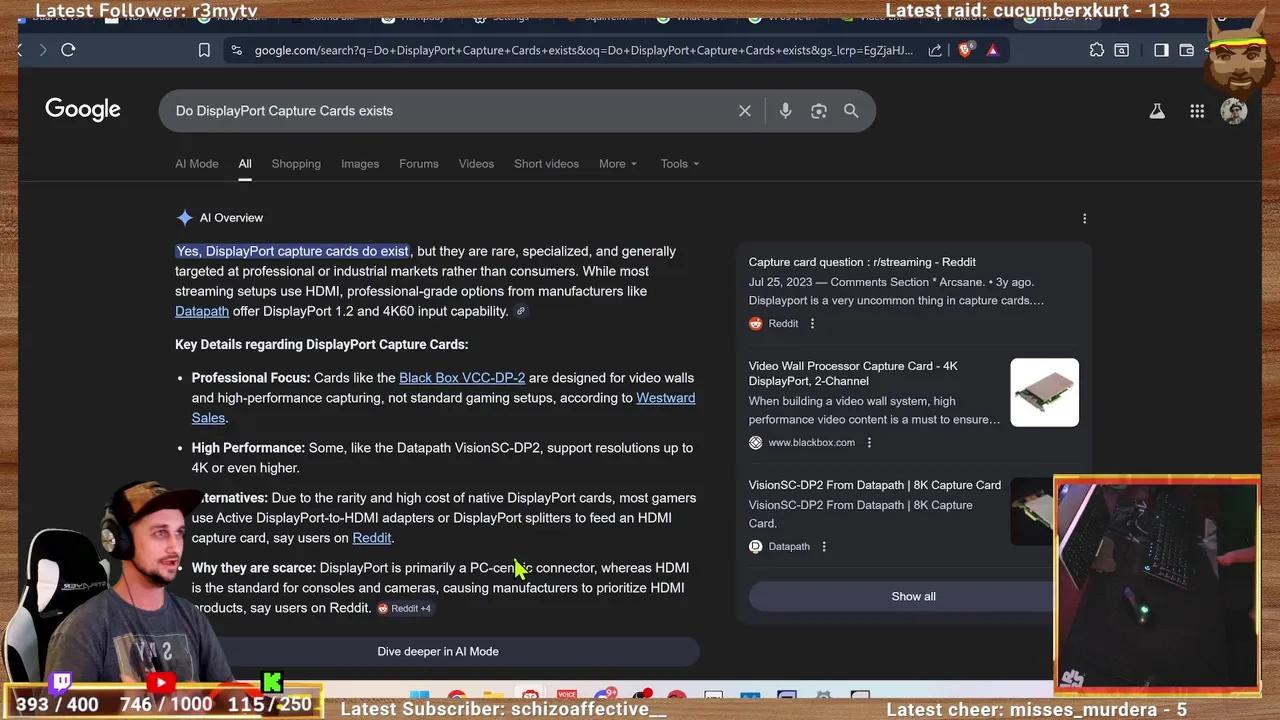Click the AI Overview sparkle icon
Viewport: 1280px width, 720px height.
184,218
